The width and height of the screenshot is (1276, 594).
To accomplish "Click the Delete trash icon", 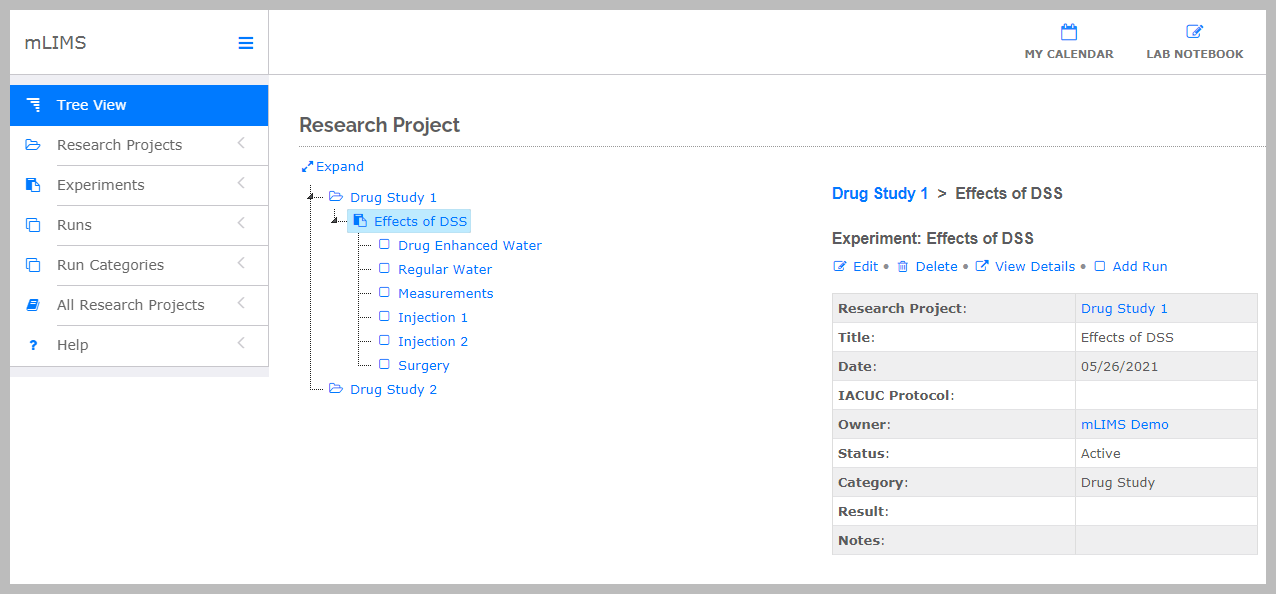I will 903,267.
